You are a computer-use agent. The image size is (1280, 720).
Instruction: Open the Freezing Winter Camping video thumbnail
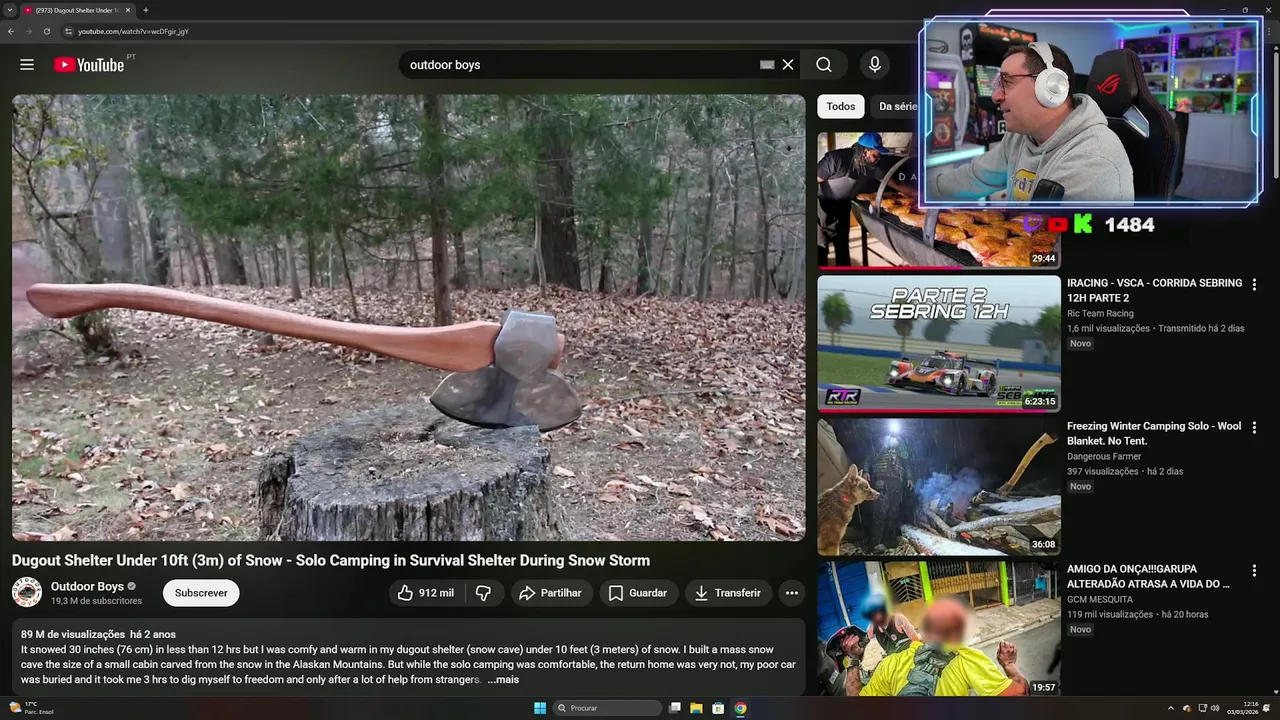pos(939,486)
